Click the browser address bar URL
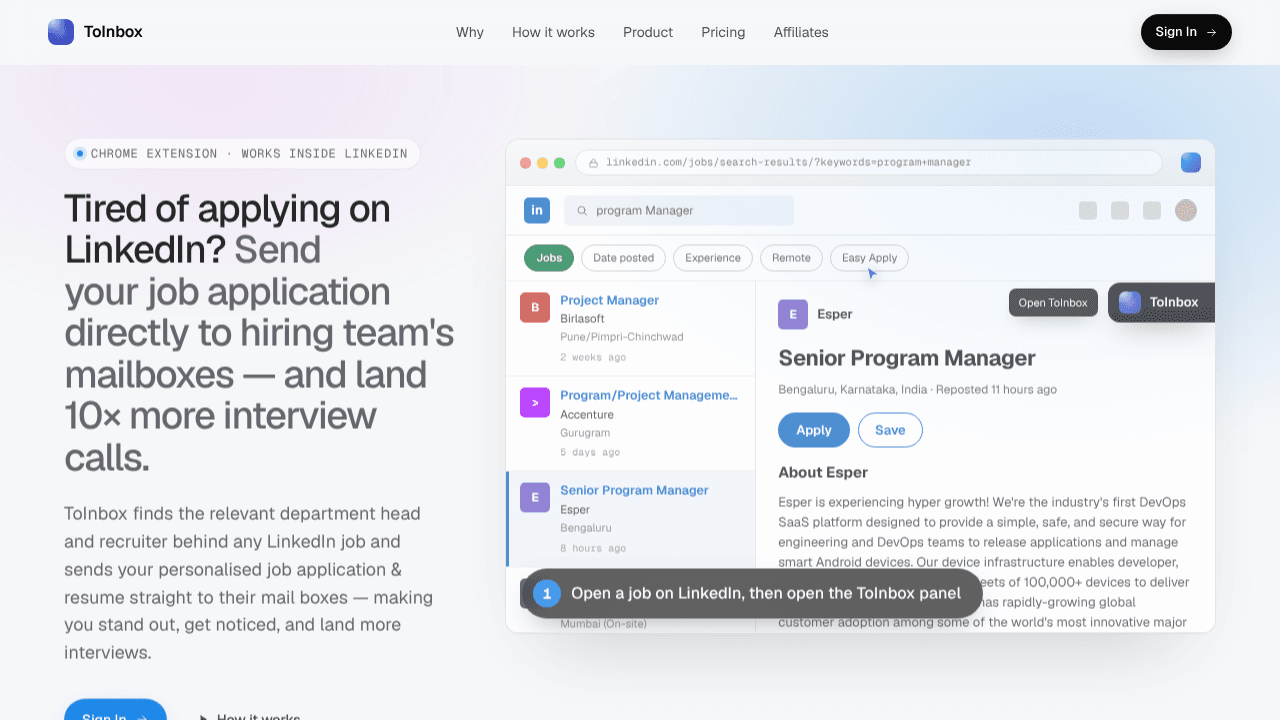The height and width of the screenshot is (720, 1280). click(788, 162)
